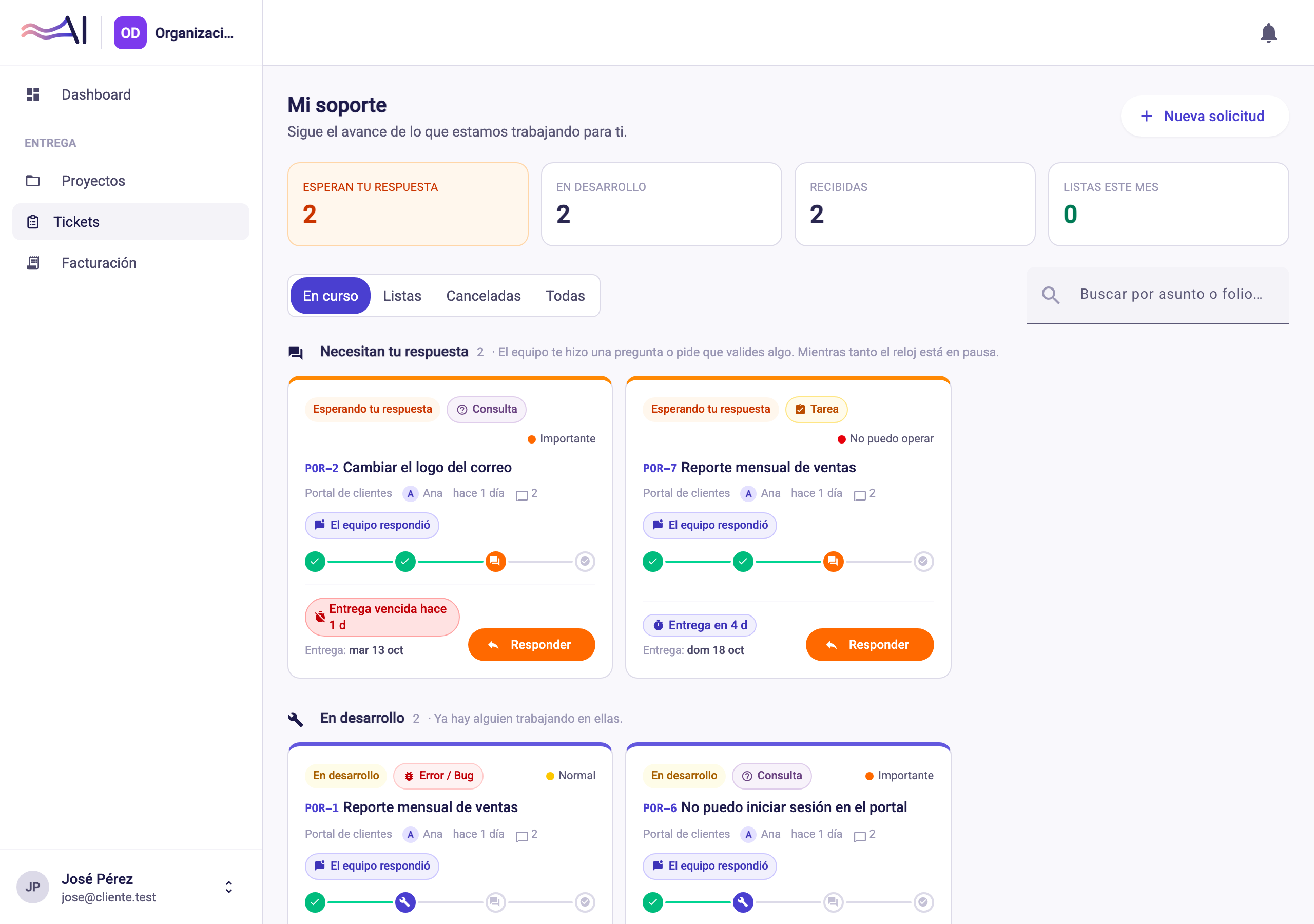Click the comments icon on POR-6 card
Screen dimensions: 1314x924
(x=860, y=836)
